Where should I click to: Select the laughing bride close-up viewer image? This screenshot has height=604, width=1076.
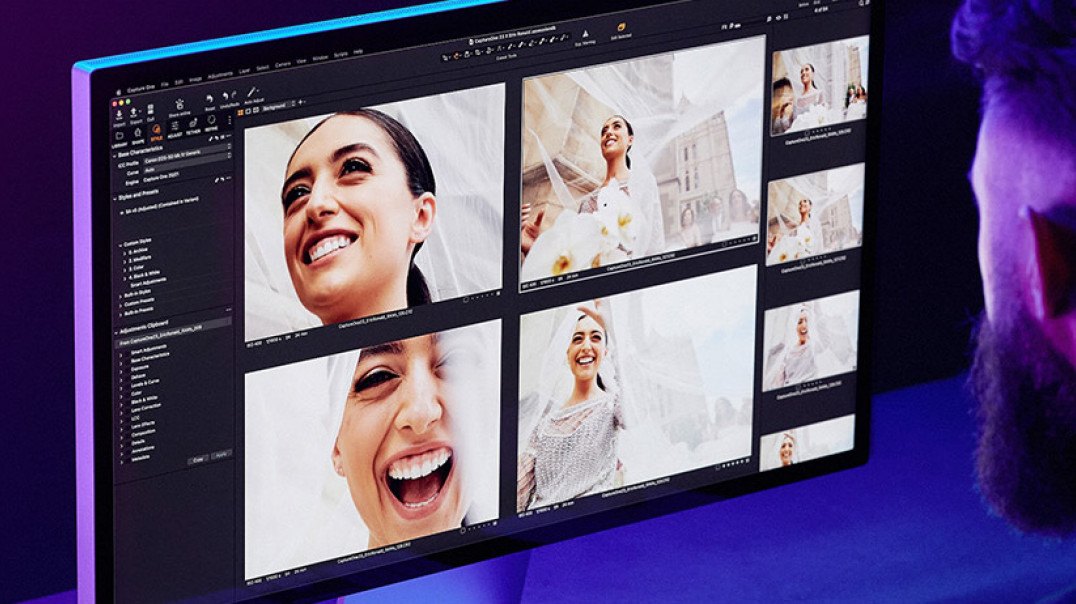click(373, 450)
